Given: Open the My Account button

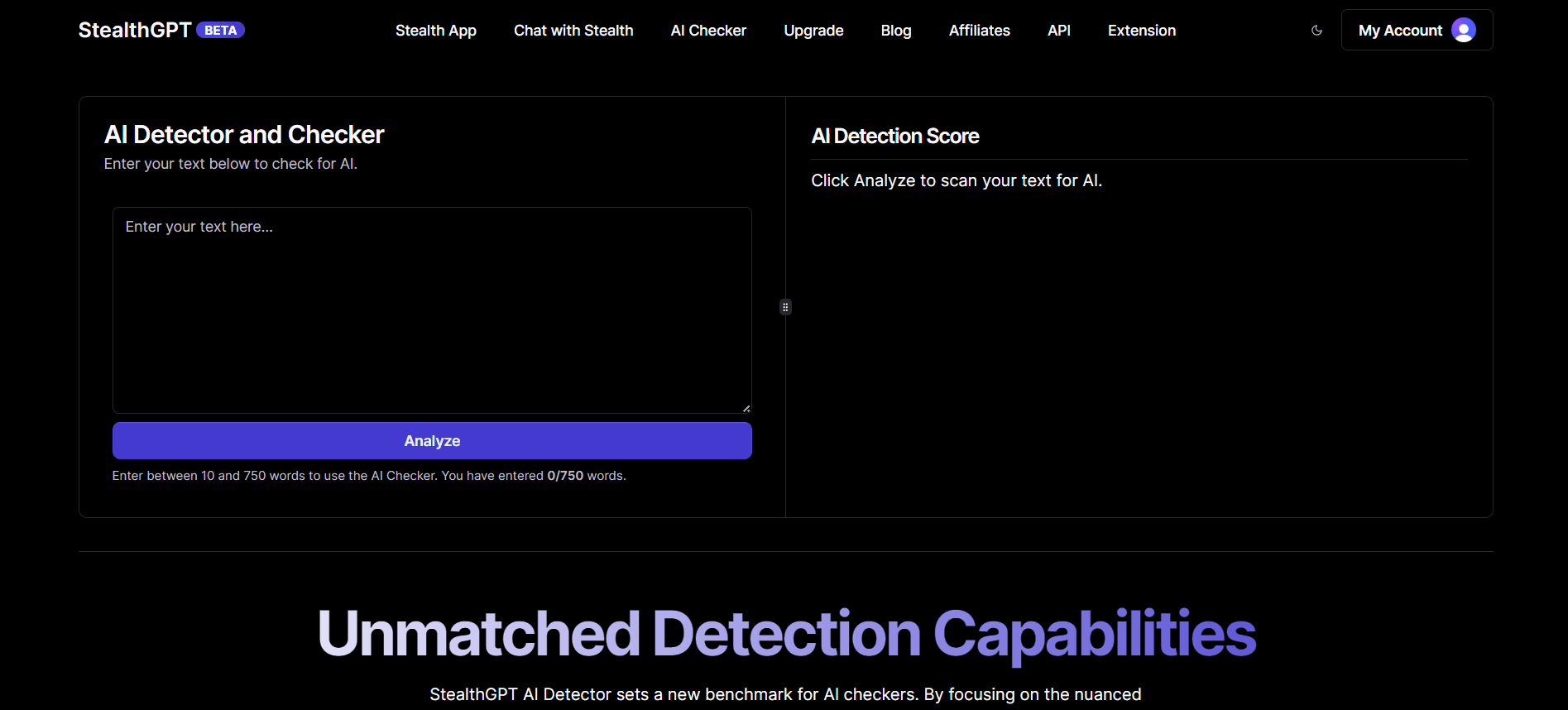Looking at the screenshot, I should (1400, 31).
